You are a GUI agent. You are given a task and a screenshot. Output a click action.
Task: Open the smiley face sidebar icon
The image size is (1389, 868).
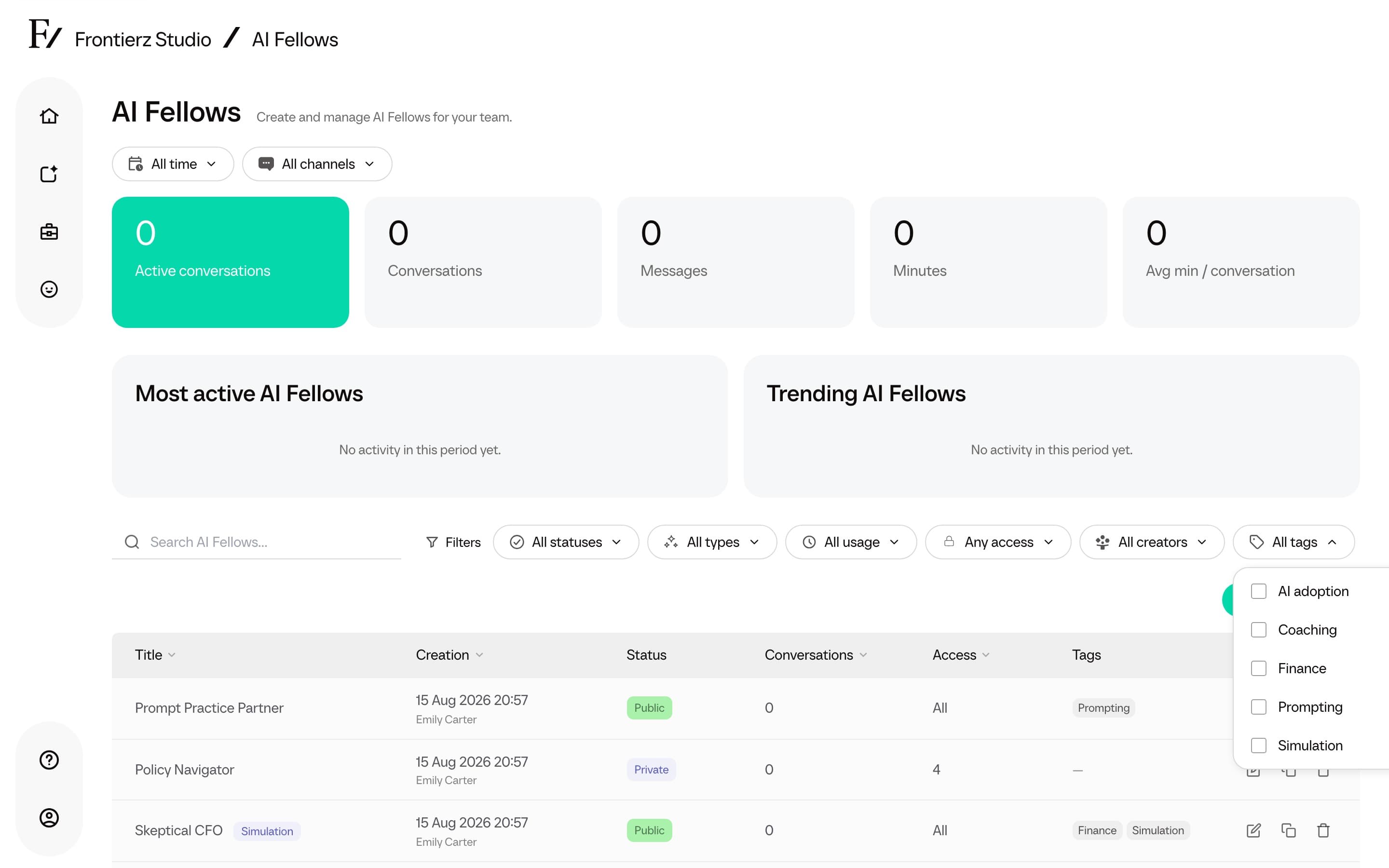(x=49, y=289)
